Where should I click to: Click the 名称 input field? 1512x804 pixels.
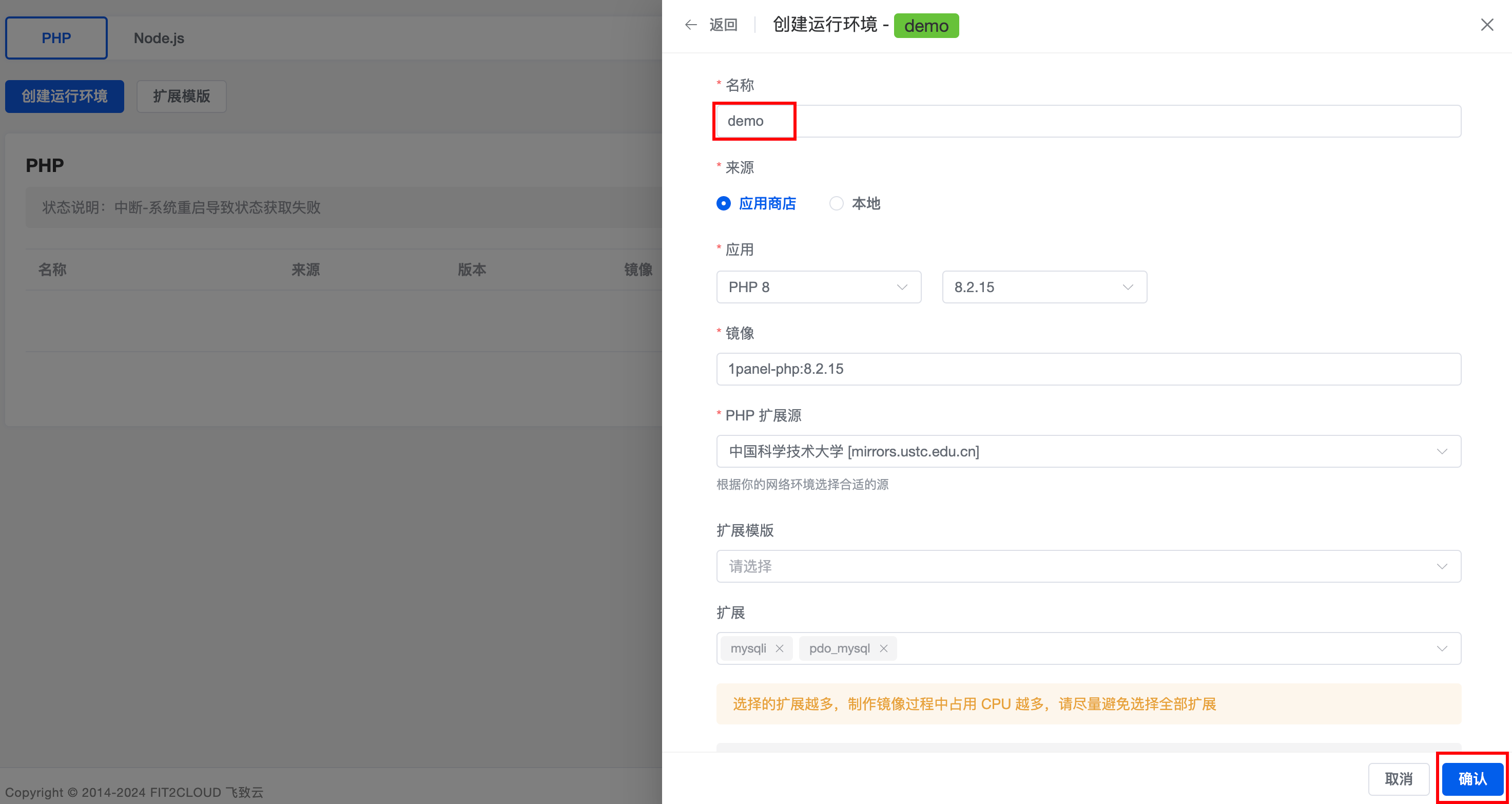[x=1088, y=121]
